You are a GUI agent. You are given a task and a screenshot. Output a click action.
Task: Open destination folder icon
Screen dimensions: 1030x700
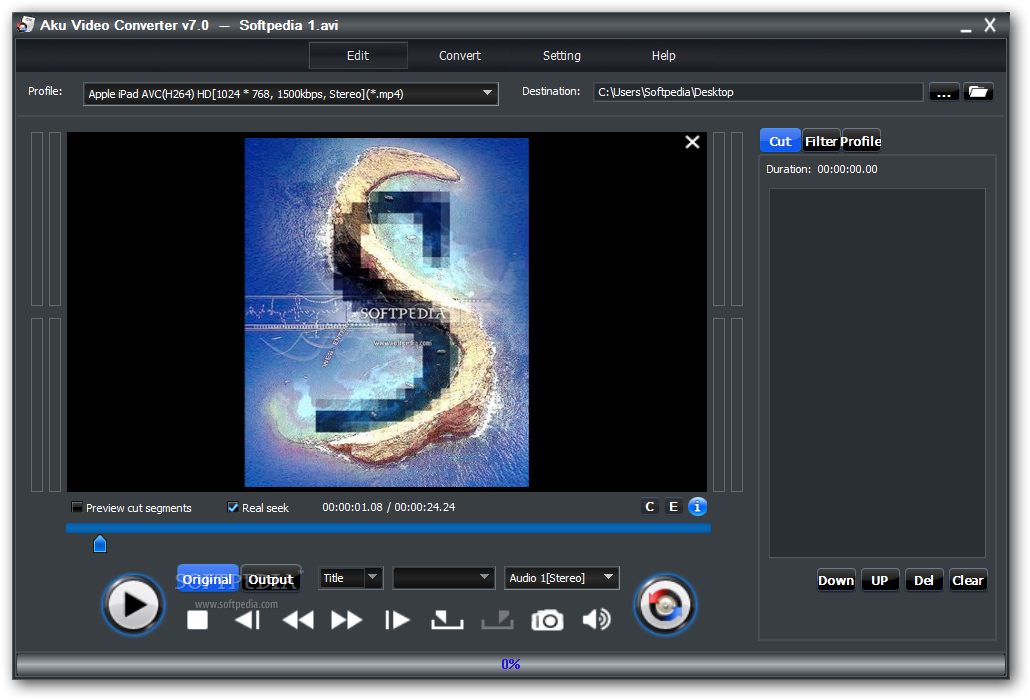click(978, 92)
